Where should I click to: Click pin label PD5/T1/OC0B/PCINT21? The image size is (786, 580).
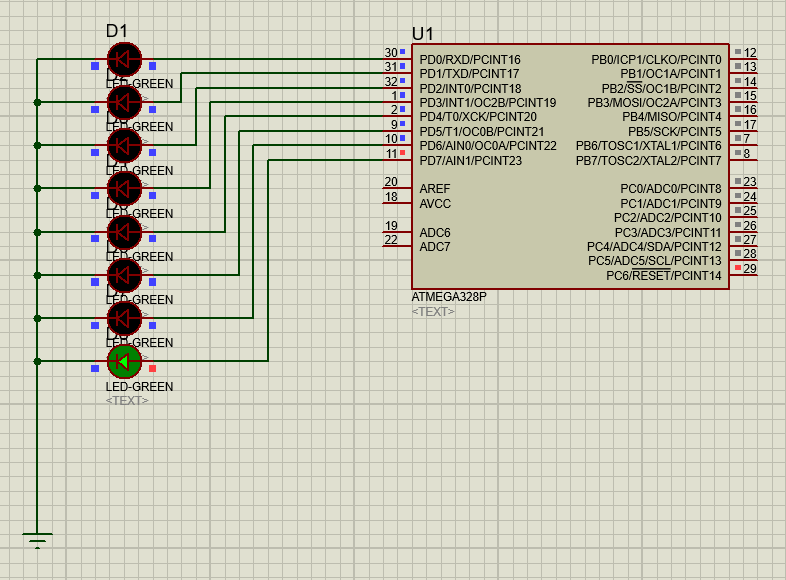click(x=482, y=132)
